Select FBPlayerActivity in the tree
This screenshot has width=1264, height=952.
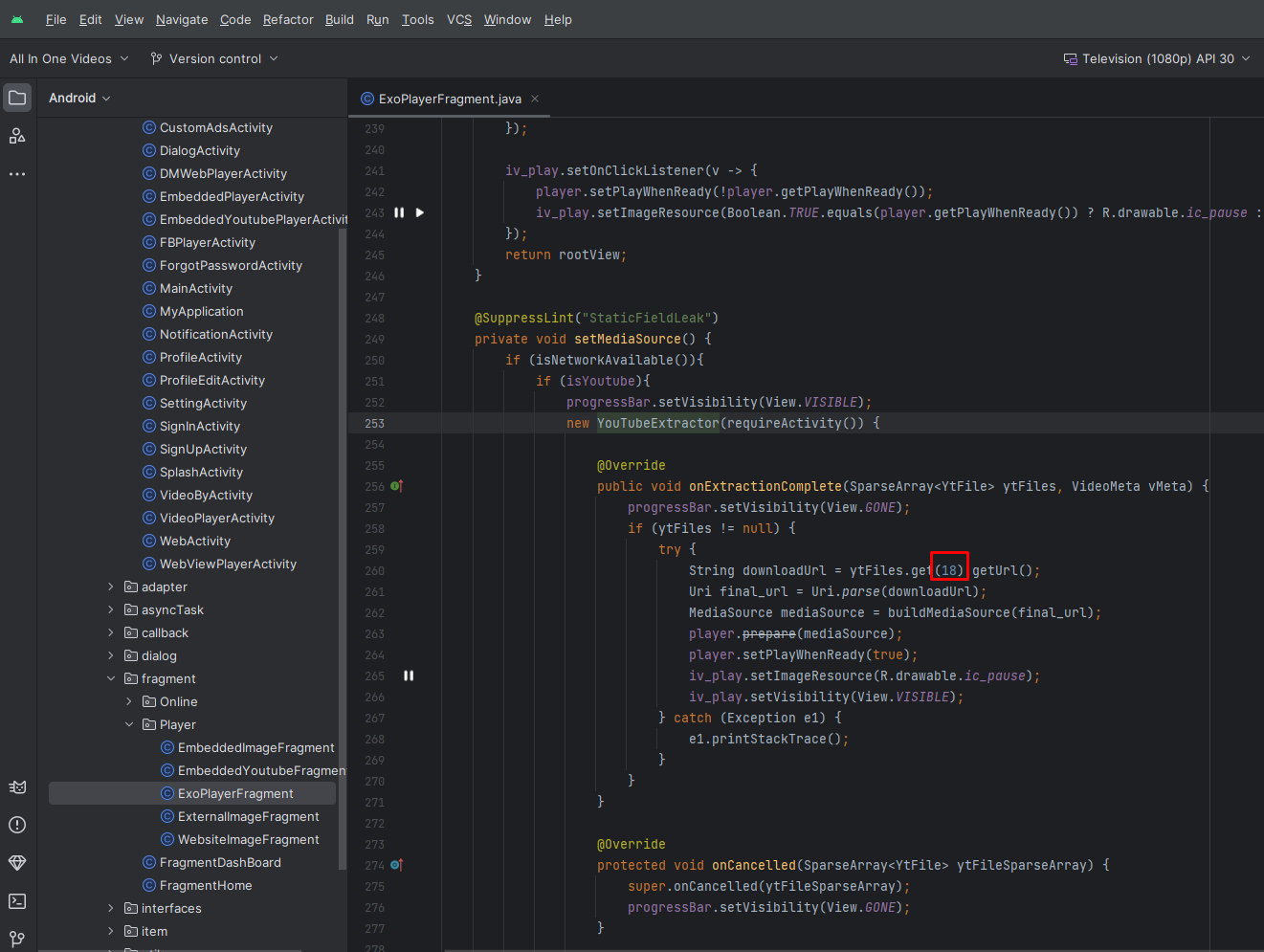click(x=208, y=242)
